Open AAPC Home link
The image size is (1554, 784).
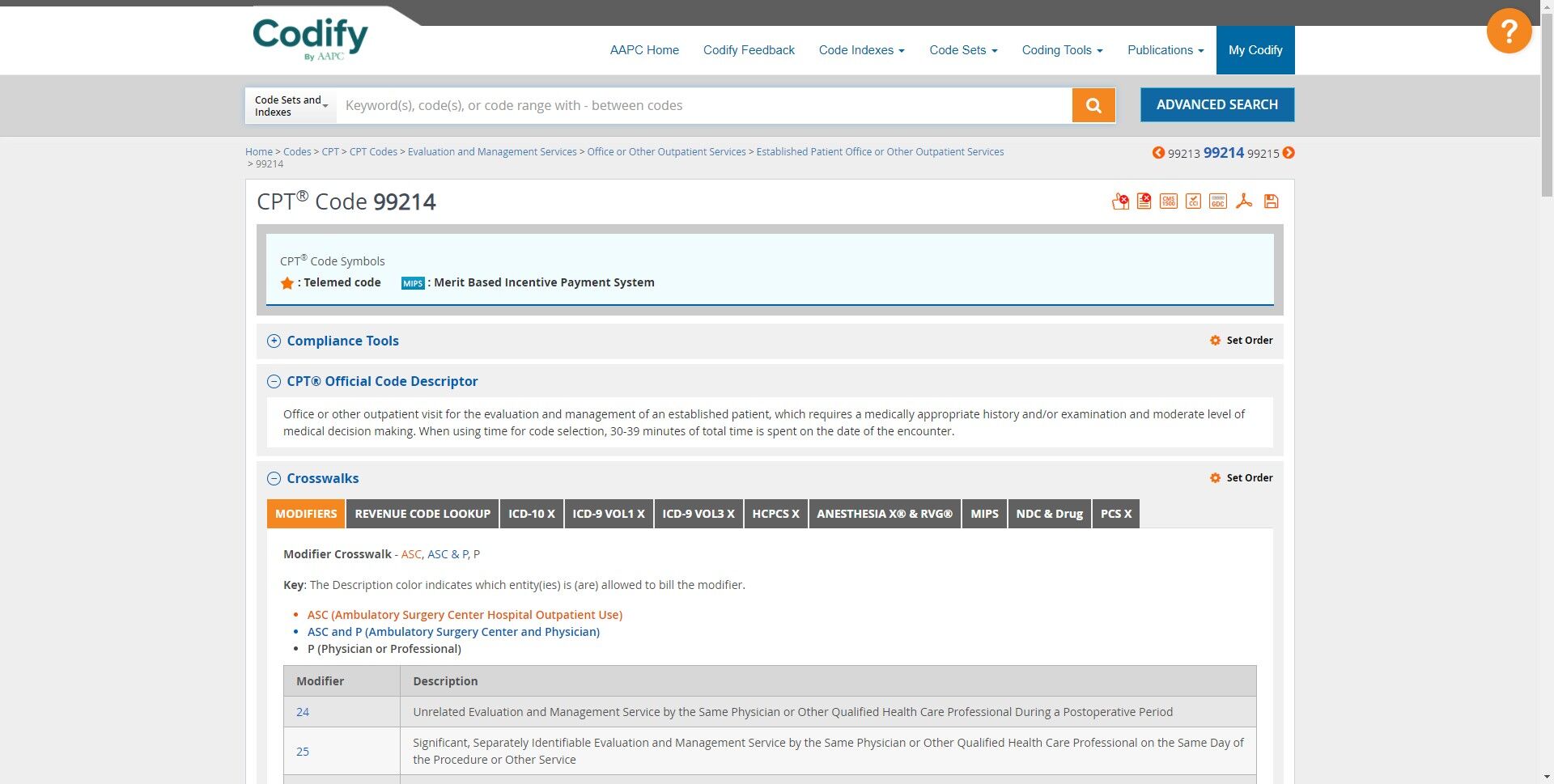point(644,50)
